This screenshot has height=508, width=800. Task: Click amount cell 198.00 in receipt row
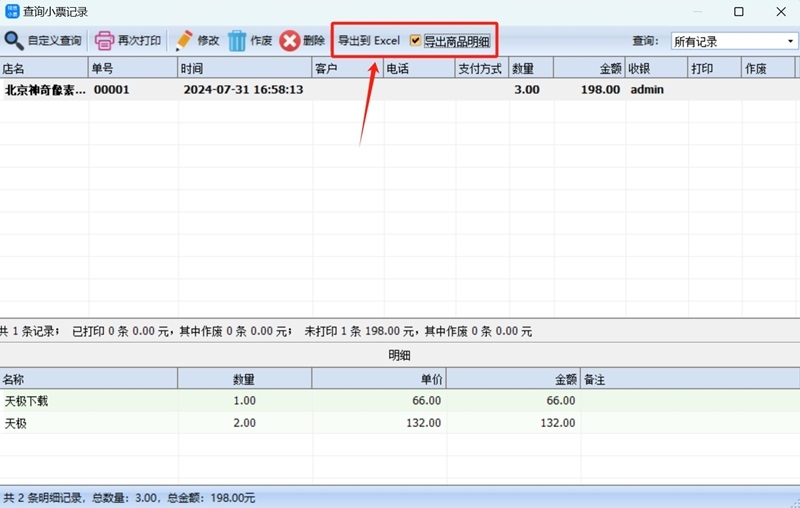pos(601,89)
